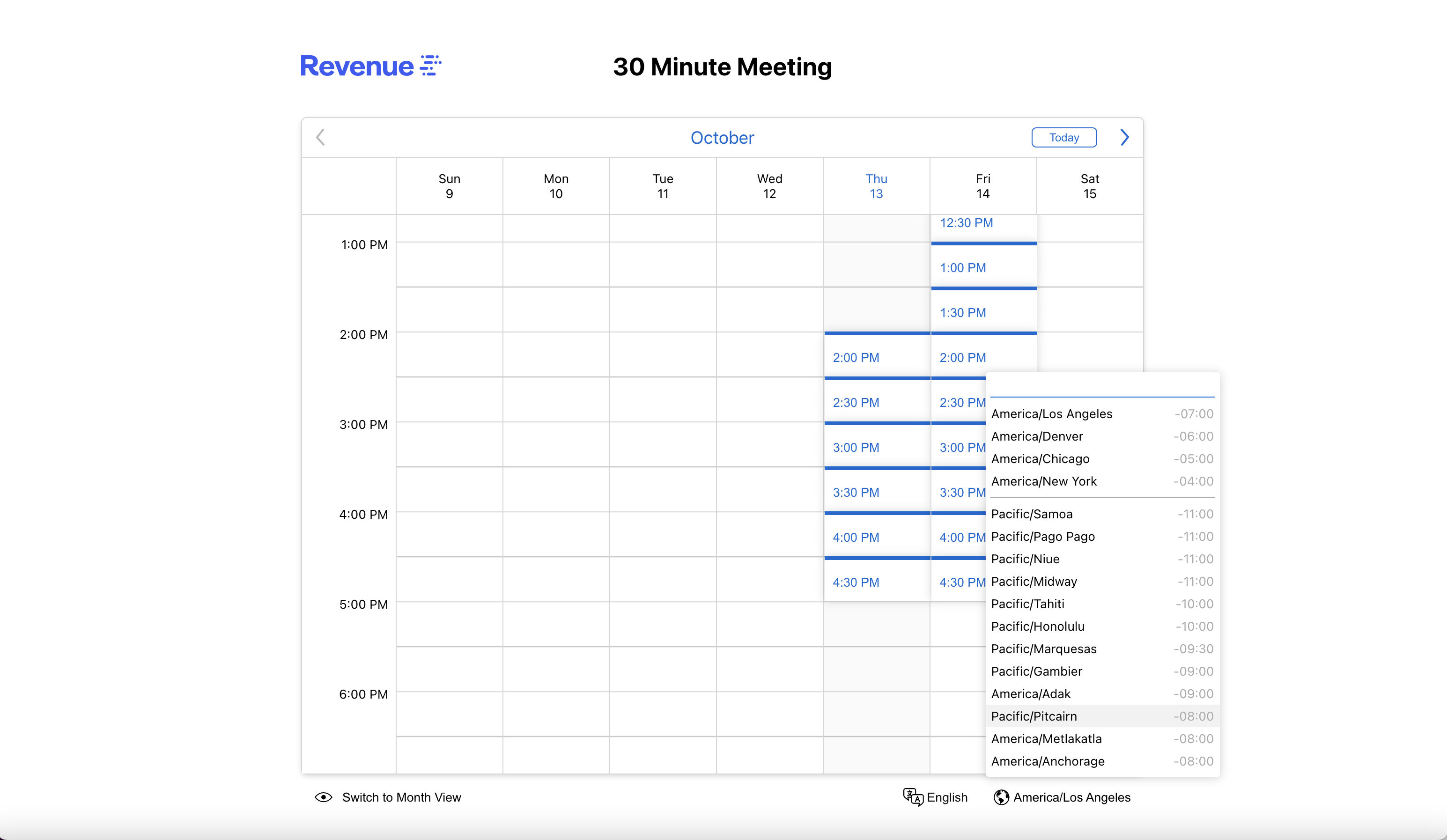
Task: Click the globe timezone icon
Action: click(1001, 797)
